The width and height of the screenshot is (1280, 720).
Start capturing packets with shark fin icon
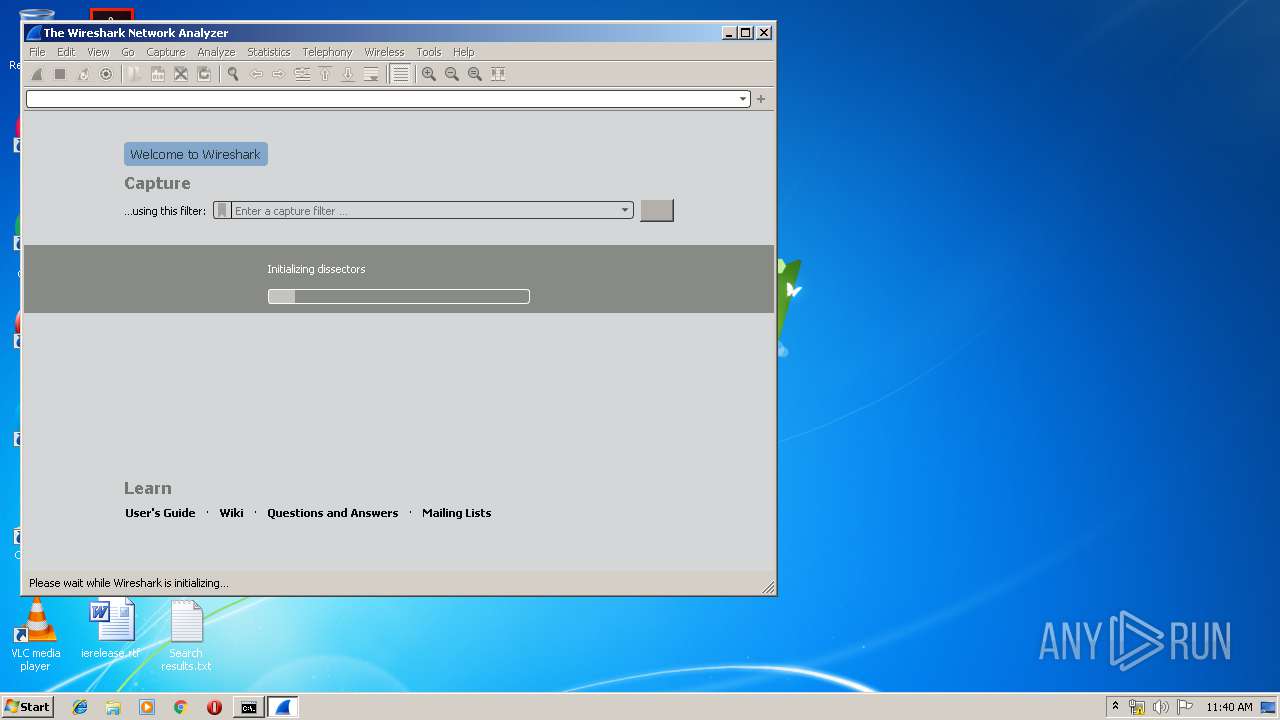click(37, 74)
